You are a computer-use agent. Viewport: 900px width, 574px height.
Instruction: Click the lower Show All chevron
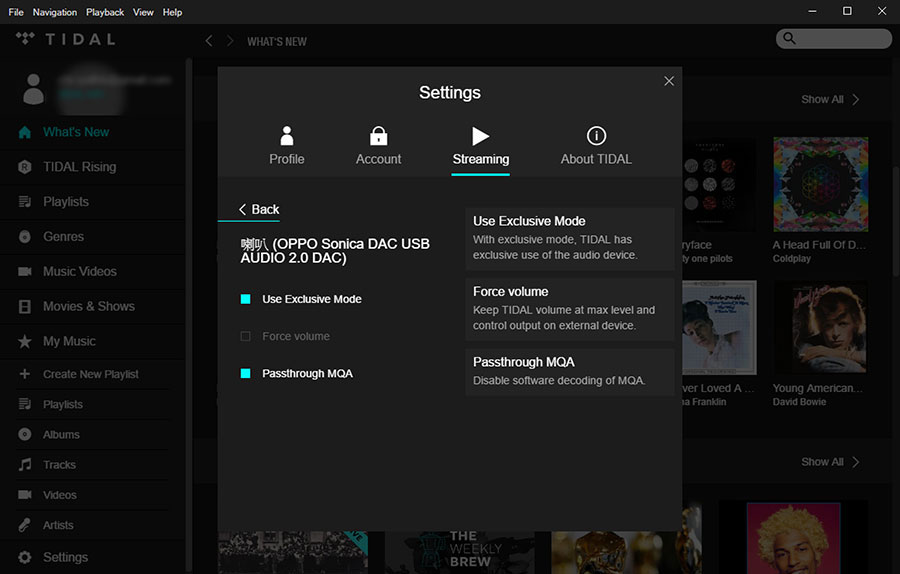coord(856,462)
